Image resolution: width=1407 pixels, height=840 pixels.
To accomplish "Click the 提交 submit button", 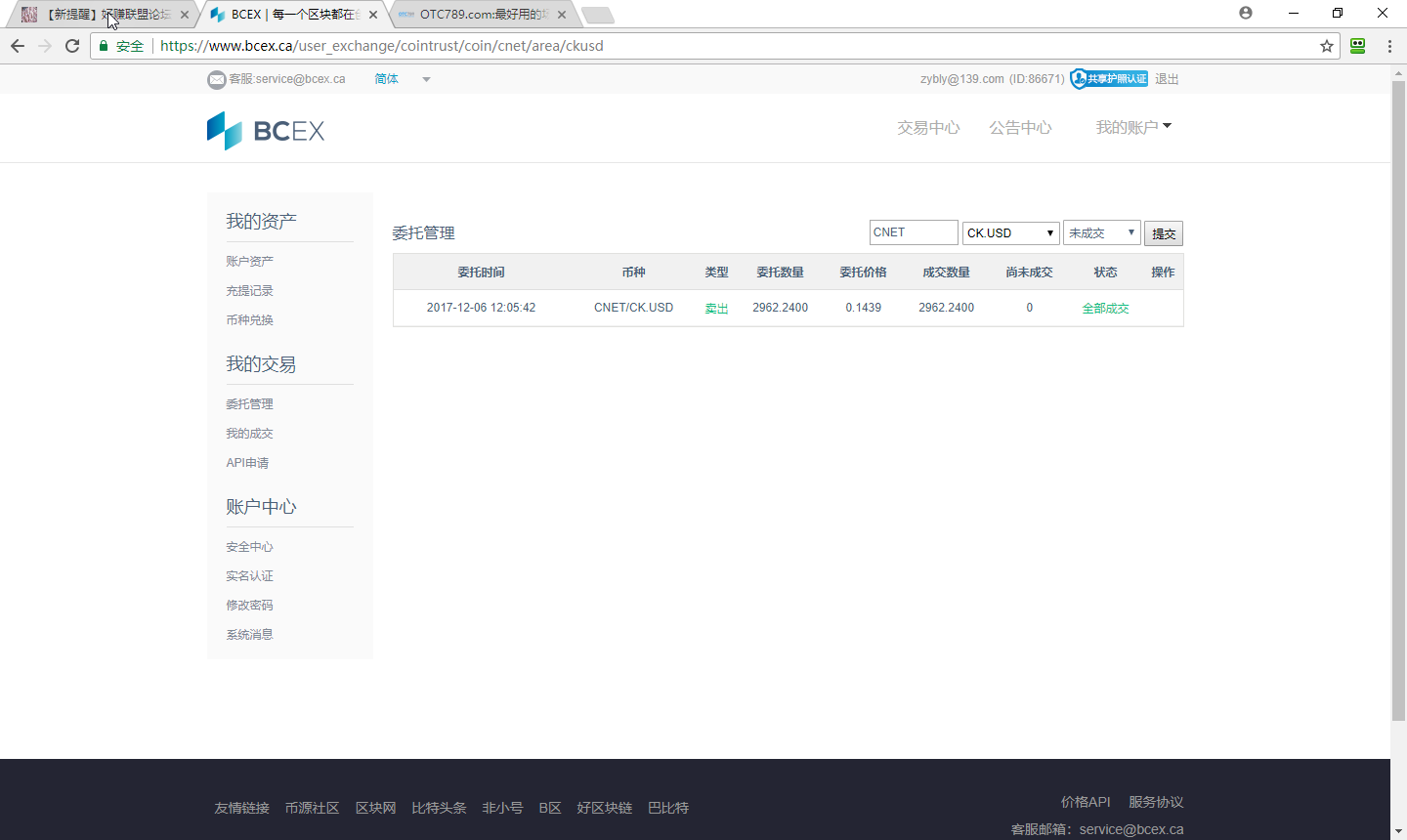I will coord(1163,233).
